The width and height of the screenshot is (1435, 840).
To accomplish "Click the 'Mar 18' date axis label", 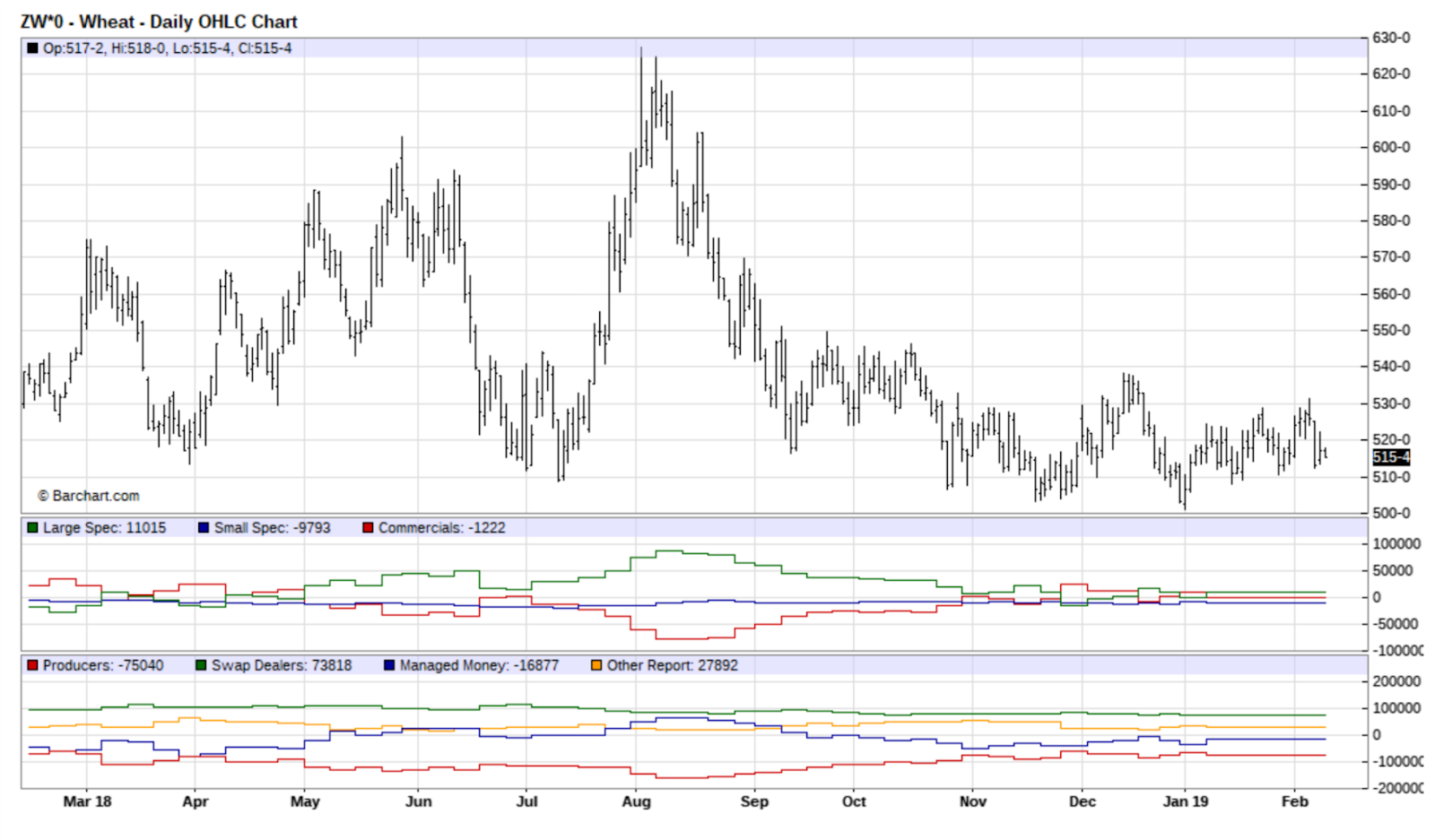I will point(87,801).
